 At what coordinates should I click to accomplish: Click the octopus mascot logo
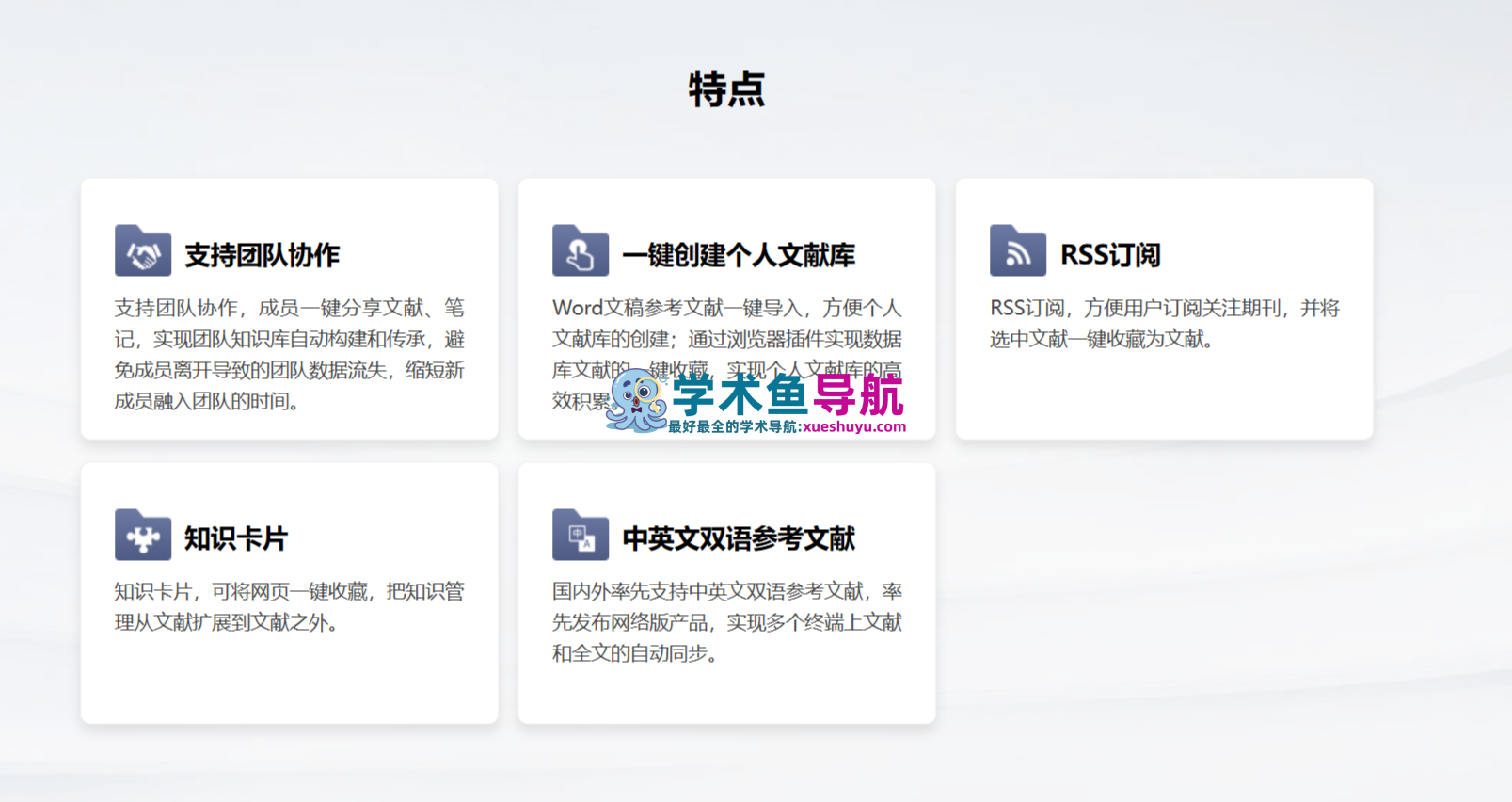tap(638, 401)
